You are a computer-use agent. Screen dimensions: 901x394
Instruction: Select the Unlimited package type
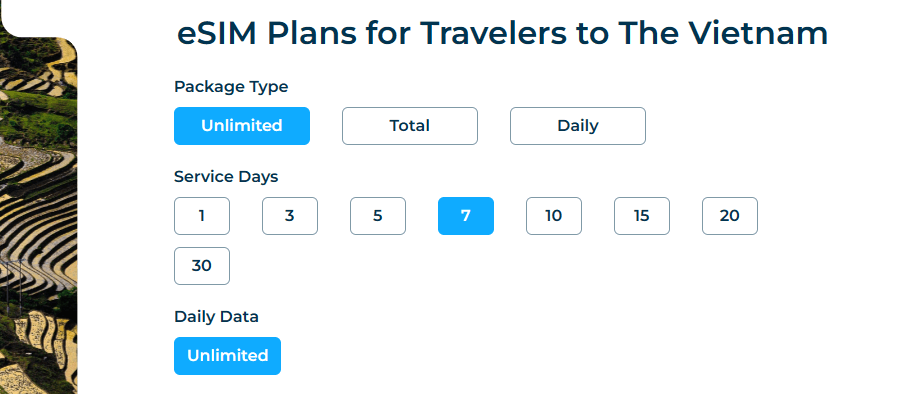pyautogui.click(x=242, y=126)
